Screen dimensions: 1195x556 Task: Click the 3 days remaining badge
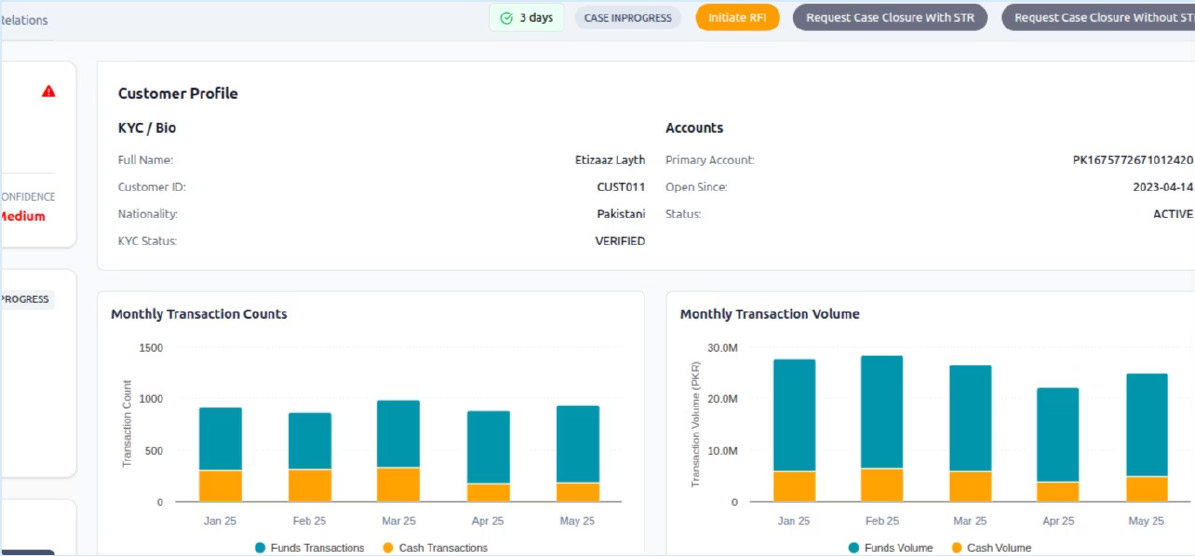click(x=526, y=18)
